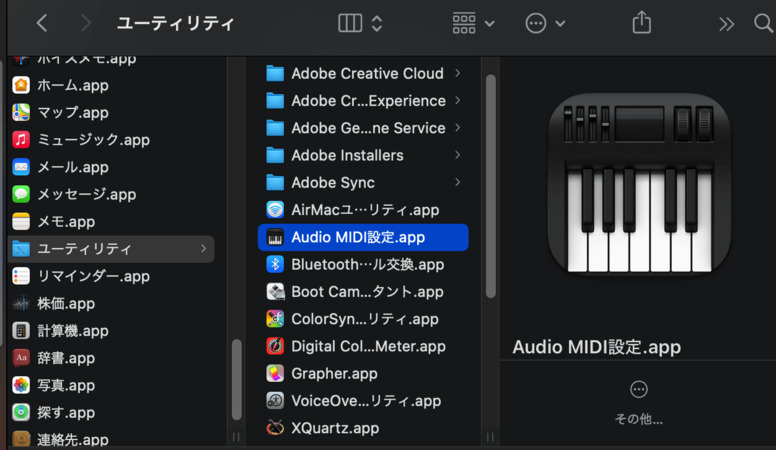776x450 pixels.
Task: Select 探す.app icon
Action: [x=21, y=412]
